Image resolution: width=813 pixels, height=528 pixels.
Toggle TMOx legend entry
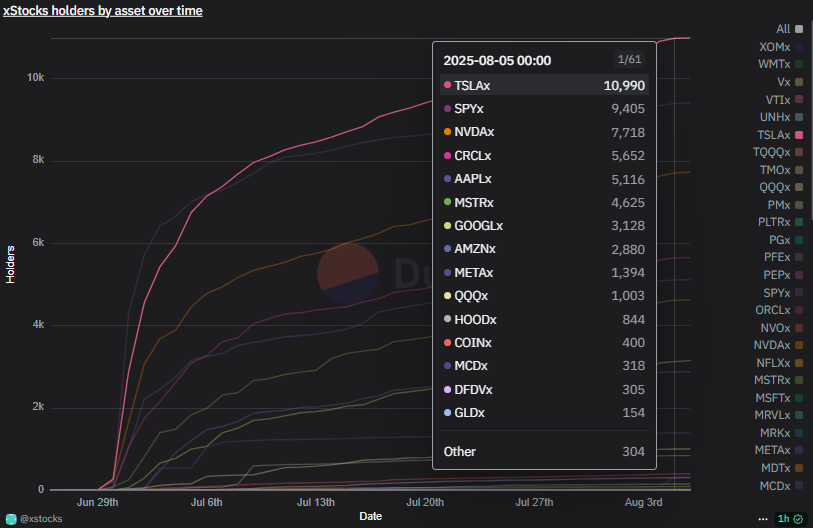pos(781,170)
